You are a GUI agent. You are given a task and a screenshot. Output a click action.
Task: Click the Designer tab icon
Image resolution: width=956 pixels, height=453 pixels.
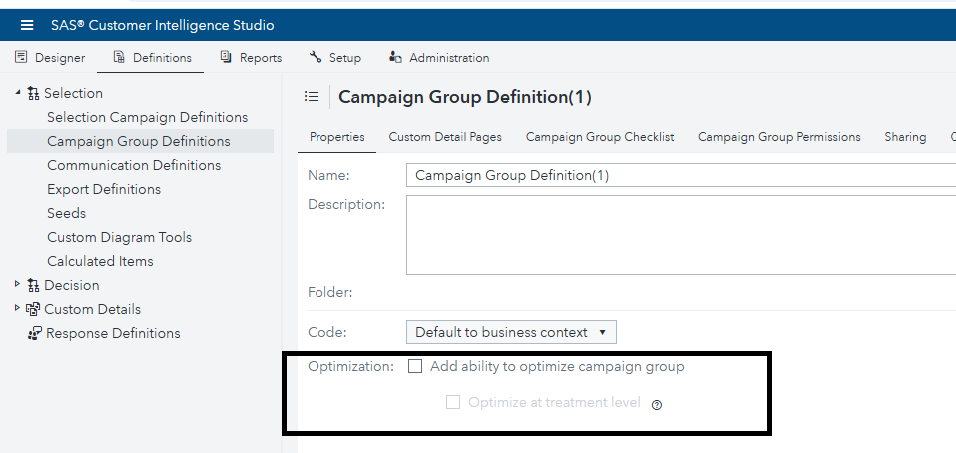[x=21, y=57]
